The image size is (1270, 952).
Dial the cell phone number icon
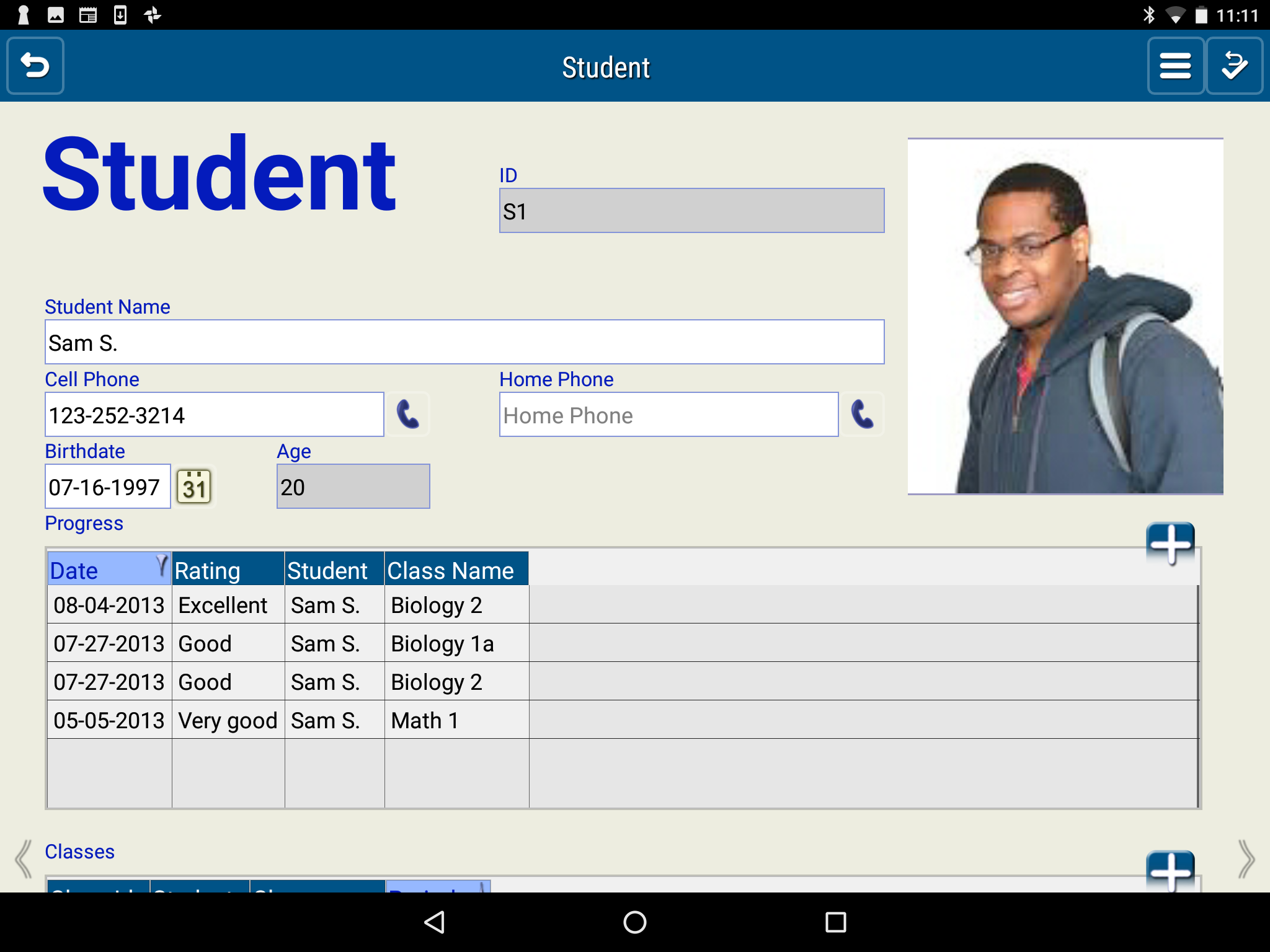coord(407,414)
